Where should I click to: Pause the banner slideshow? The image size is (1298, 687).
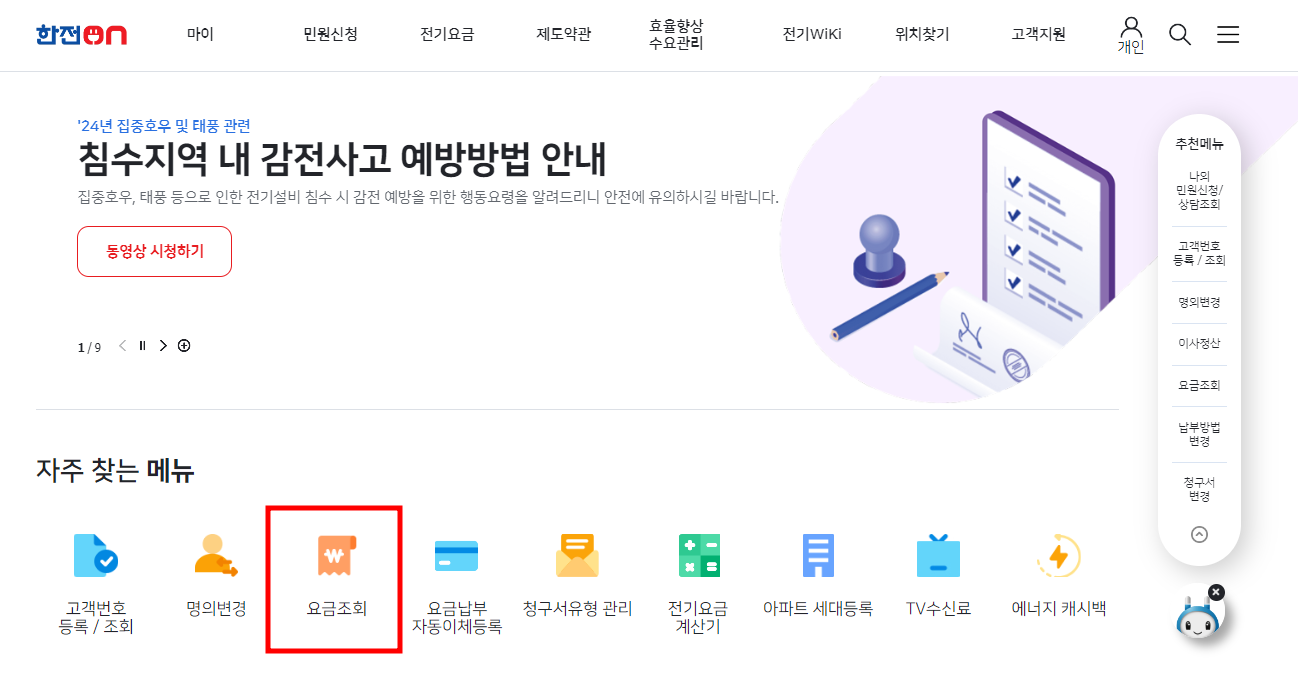point(141,344)
